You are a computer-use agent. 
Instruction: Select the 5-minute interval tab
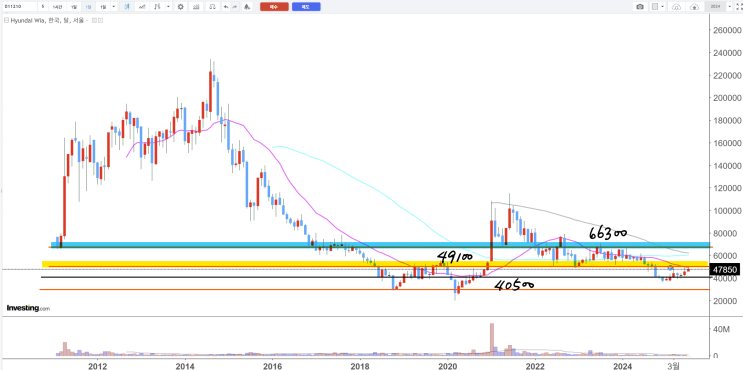[x=43, y=7]
